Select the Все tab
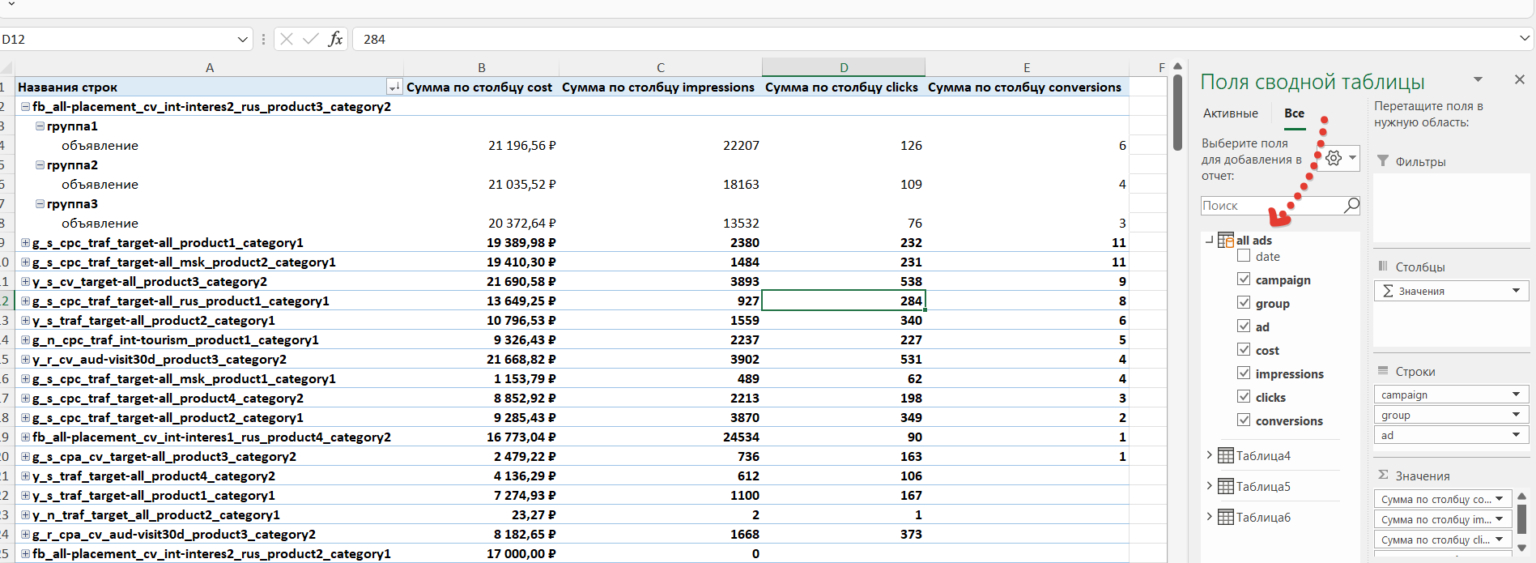 1294,114
